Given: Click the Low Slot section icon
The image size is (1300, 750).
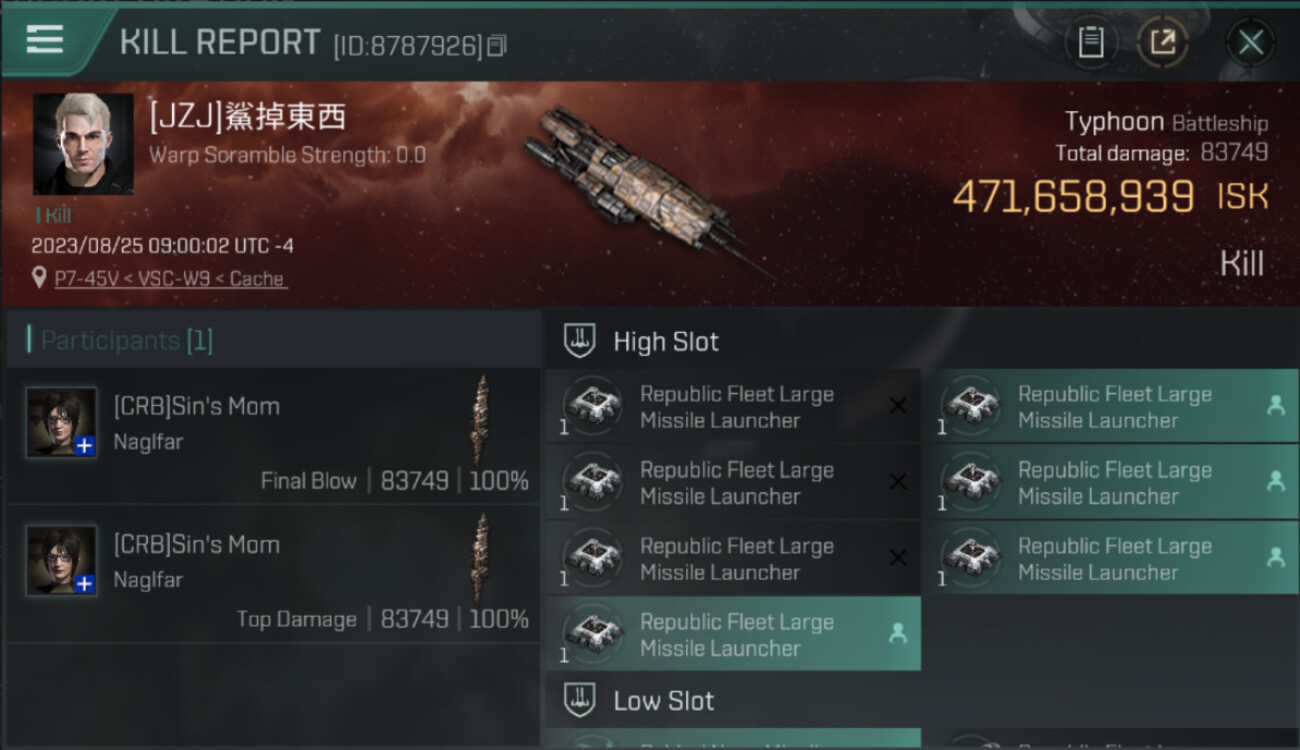Looking at the screenshot, I should coord(580,700).
